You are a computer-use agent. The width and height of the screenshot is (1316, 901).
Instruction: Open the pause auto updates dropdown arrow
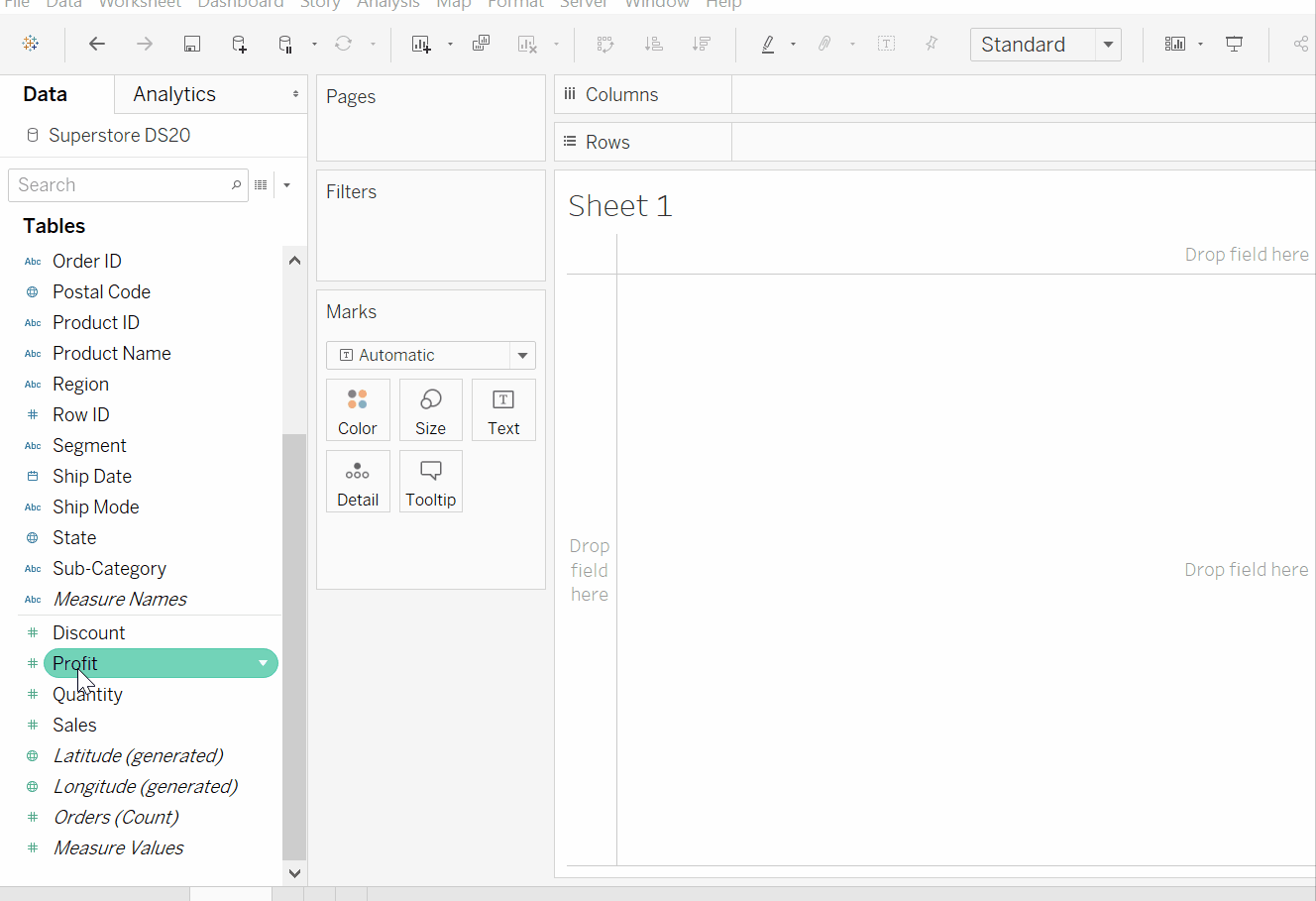[314, 44]
